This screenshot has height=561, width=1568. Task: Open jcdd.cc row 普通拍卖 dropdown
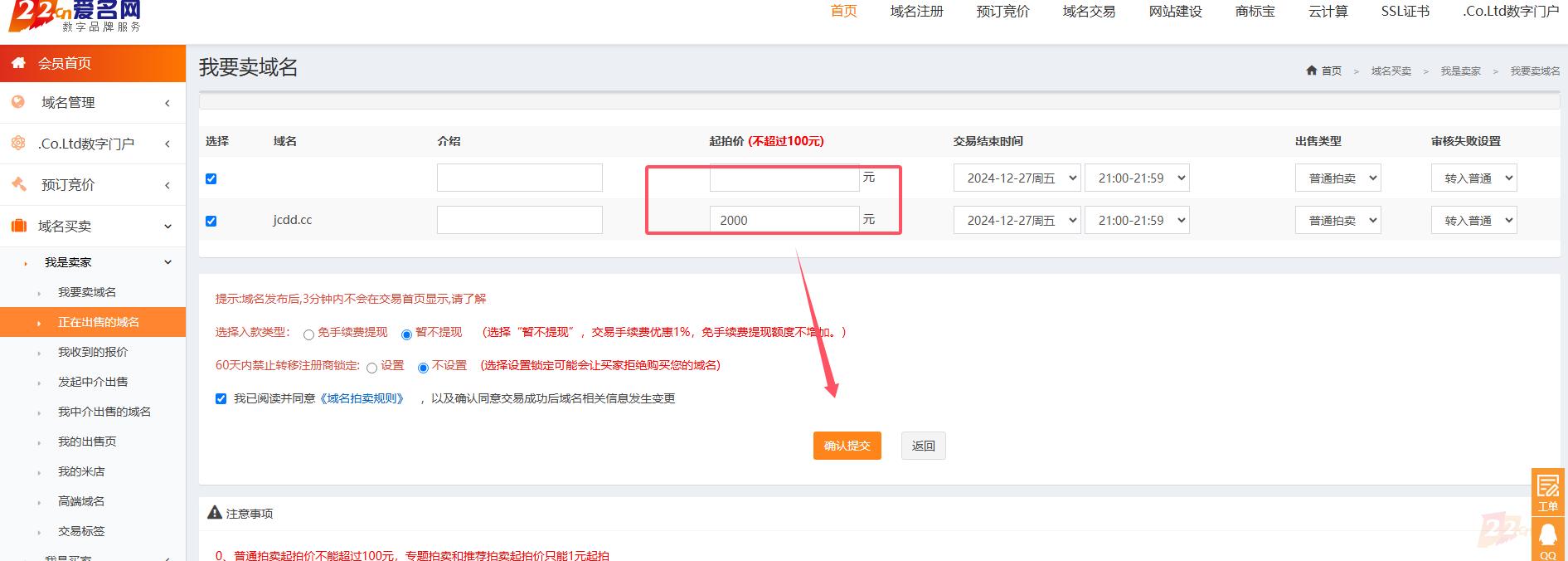point(1338,220)
